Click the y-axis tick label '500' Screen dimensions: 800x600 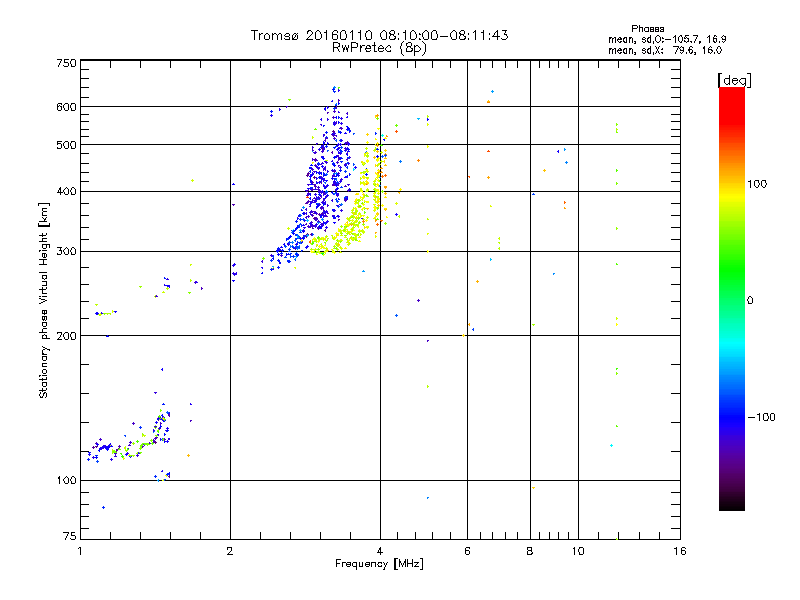tap(66, 145)
